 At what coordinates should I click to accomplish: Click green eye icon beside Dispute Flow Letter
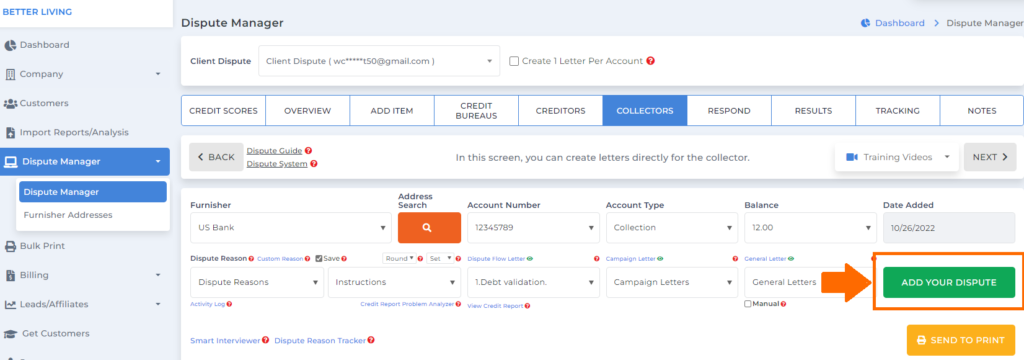tap(530, 259)
